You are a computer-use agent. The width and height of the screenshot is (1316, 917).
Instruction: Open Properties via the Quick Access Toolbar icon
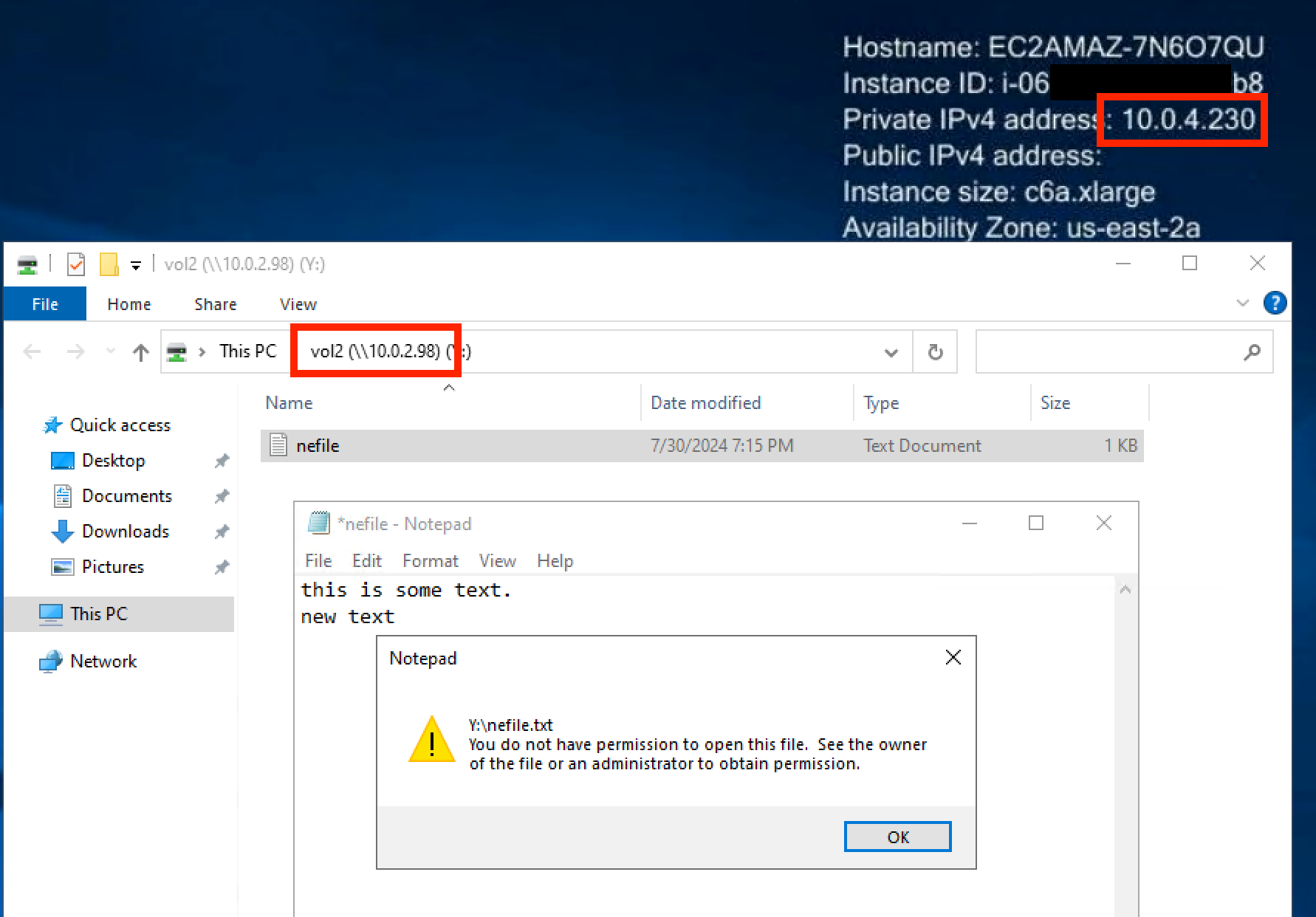[76, 264]
